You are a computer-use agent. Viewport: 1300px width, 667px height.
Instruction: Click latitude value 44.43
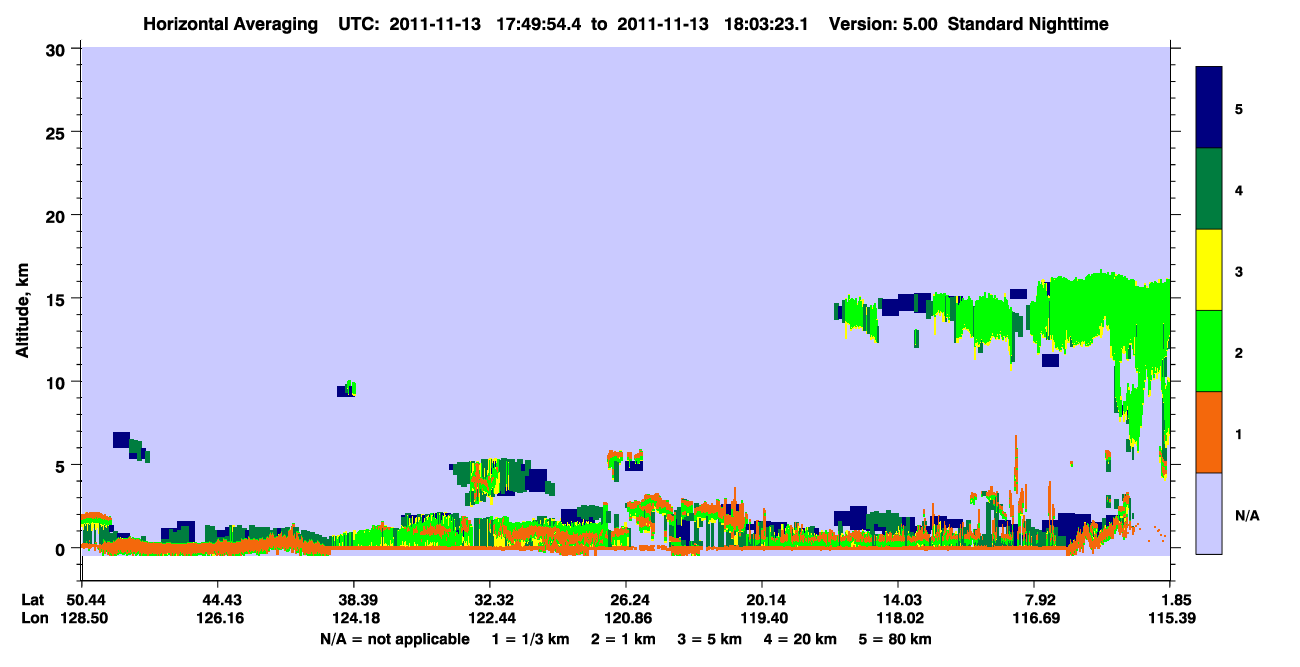point(218,600)
